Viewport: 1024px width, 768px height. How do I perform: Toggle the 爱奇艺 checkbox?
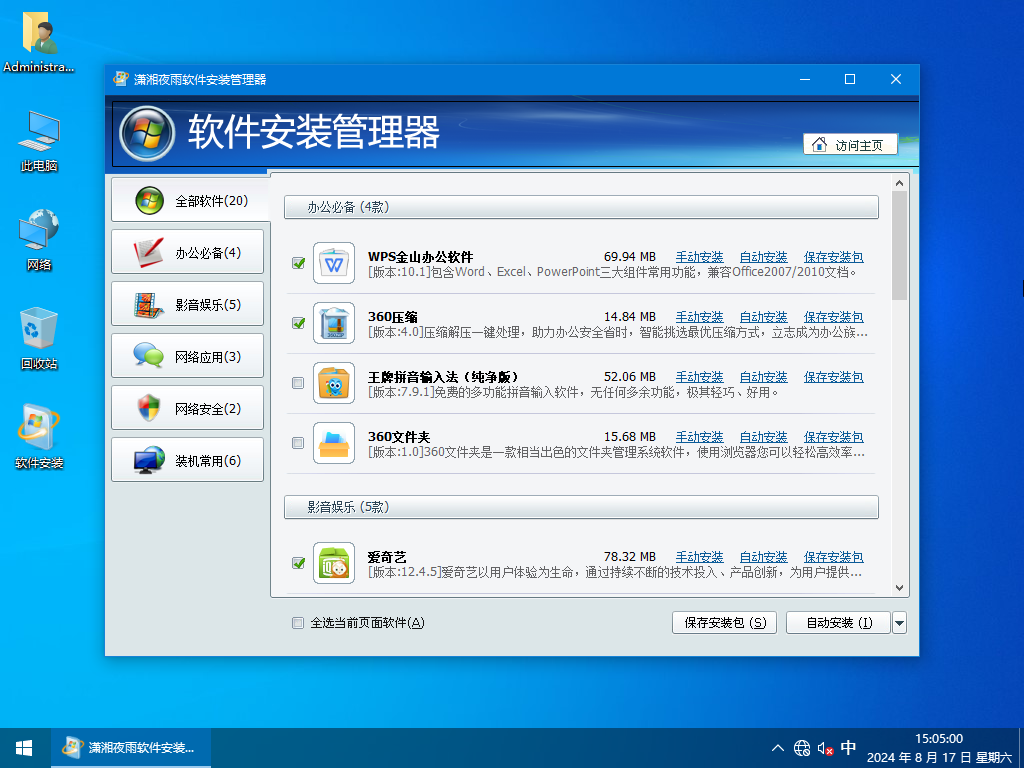click(298, 563)
